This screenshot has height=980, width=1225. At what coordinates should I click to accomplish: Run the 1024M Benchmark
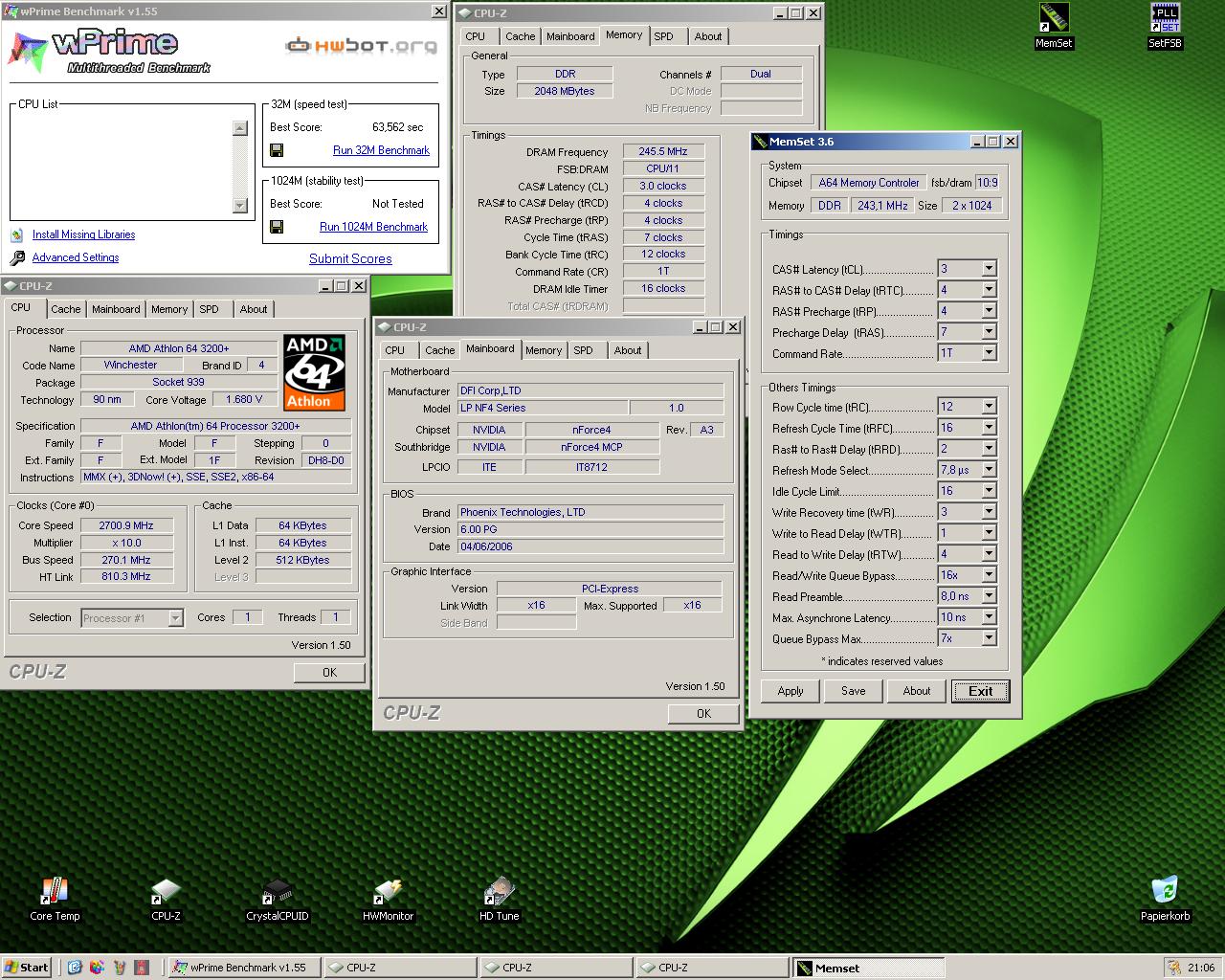373,227
